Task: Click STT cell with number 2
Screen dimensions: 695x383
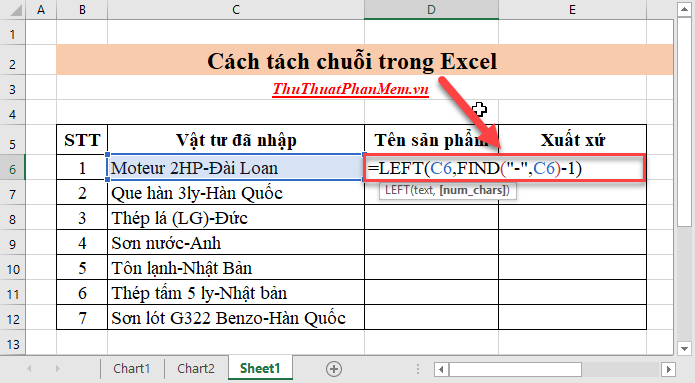Action: pyautogui.click(x=82, y=193)
